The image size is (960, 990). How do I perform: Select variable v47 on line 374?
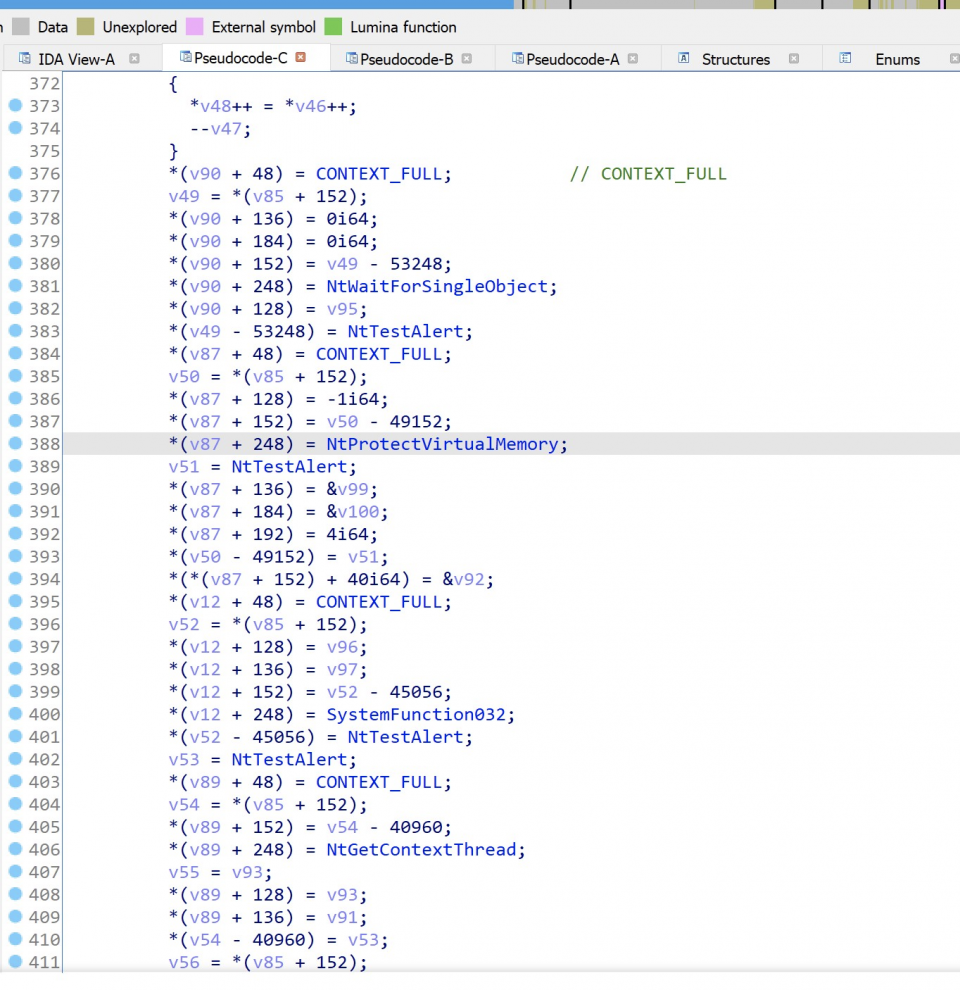click(x=226, y=129)
